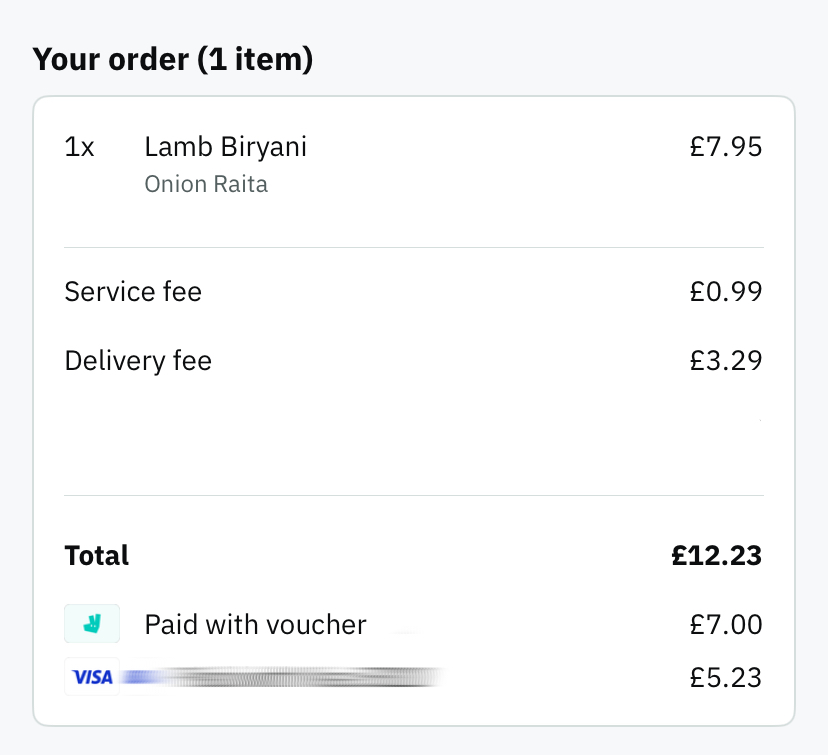Click the Visa card logo
Viewport: 828px width, 755px height.
point(92,677)
